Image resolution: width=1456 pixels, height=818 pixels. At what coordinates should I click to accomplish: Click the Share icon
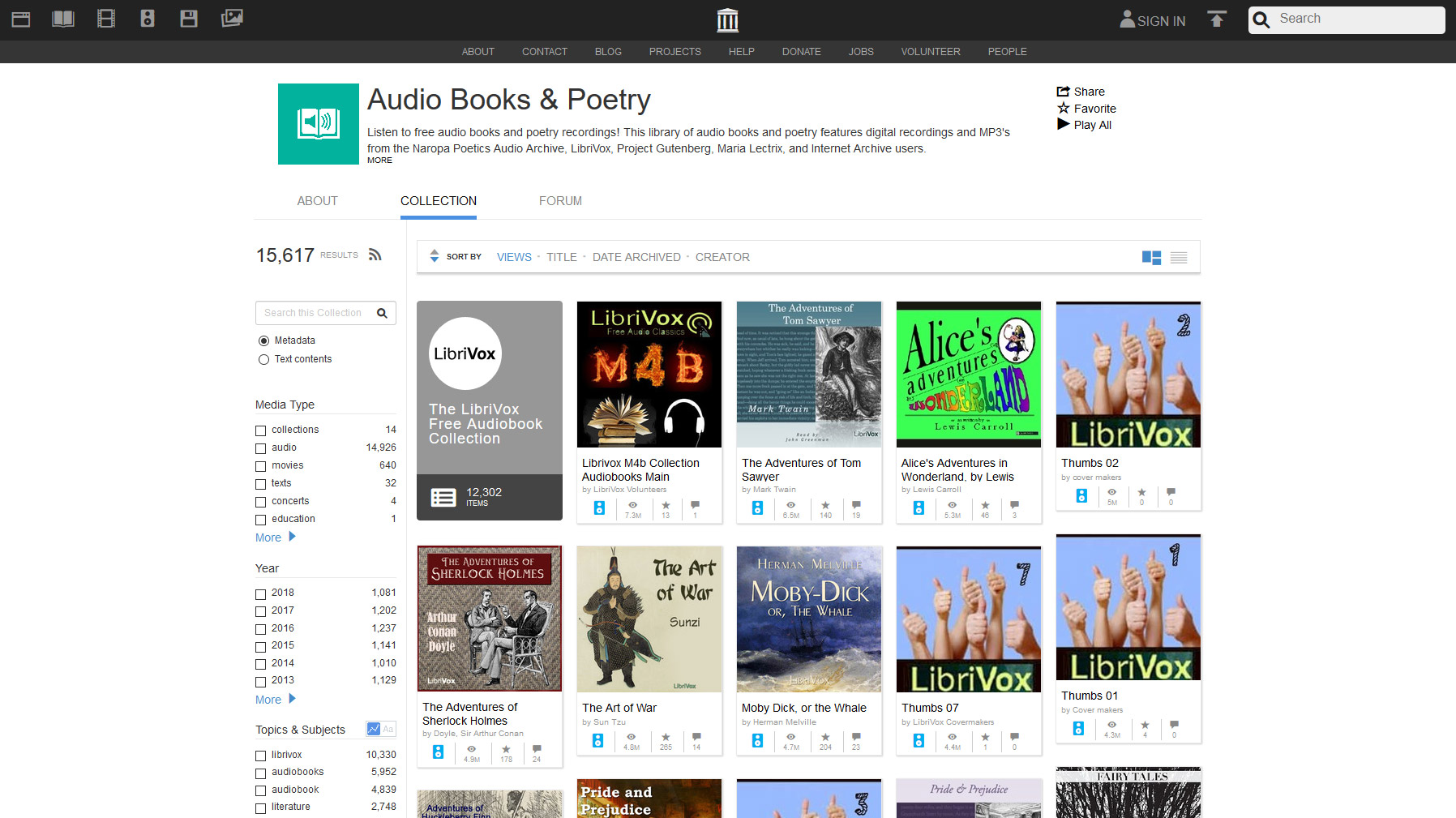pos(1064,92)
